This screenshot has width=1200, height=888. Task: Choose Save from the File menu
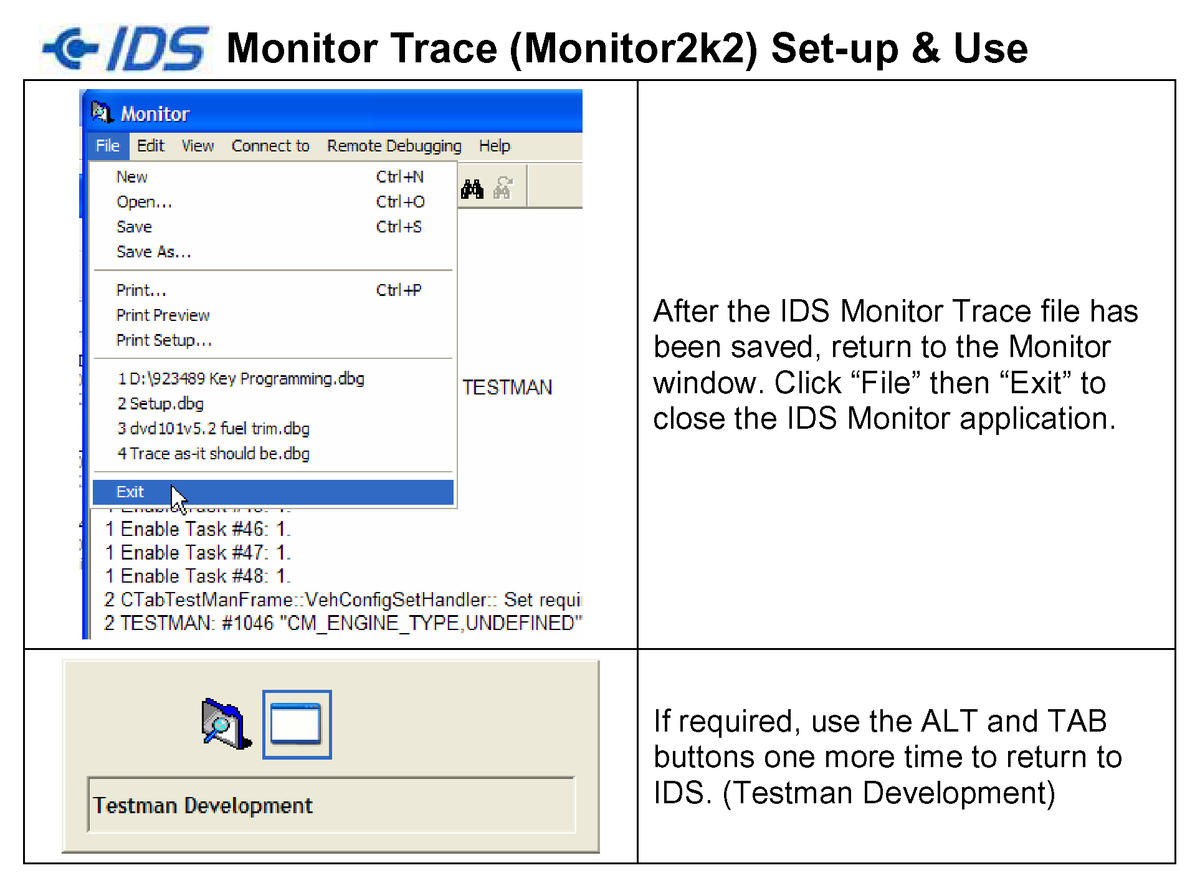pos(273,227)
